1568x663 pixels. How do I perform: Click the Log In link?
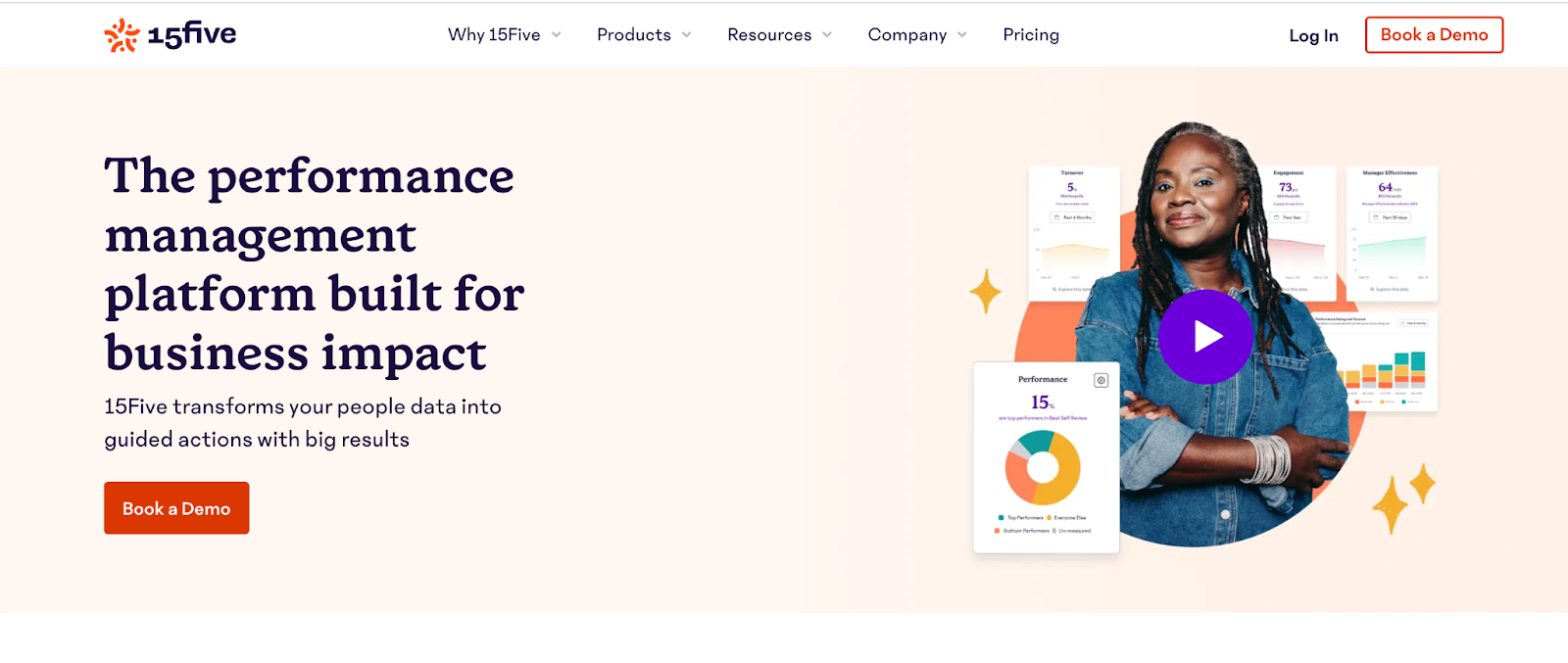(1313, 36)
